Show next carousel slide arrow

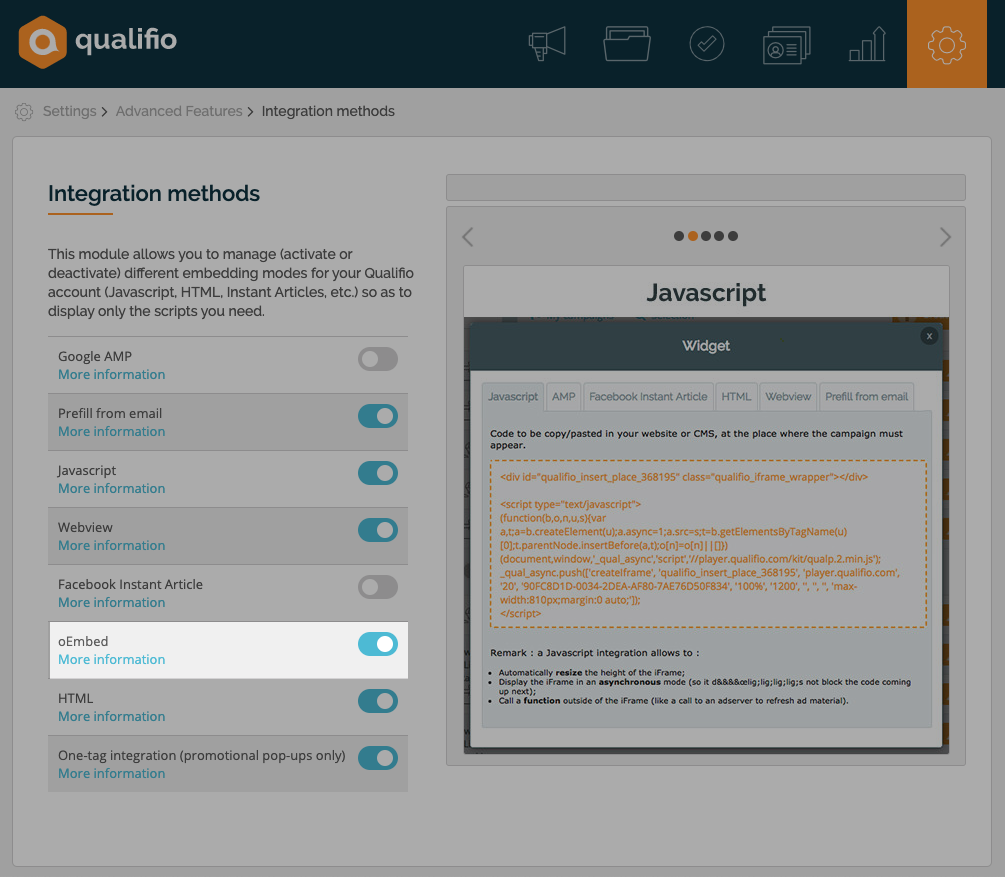click(x=945, y=237)
